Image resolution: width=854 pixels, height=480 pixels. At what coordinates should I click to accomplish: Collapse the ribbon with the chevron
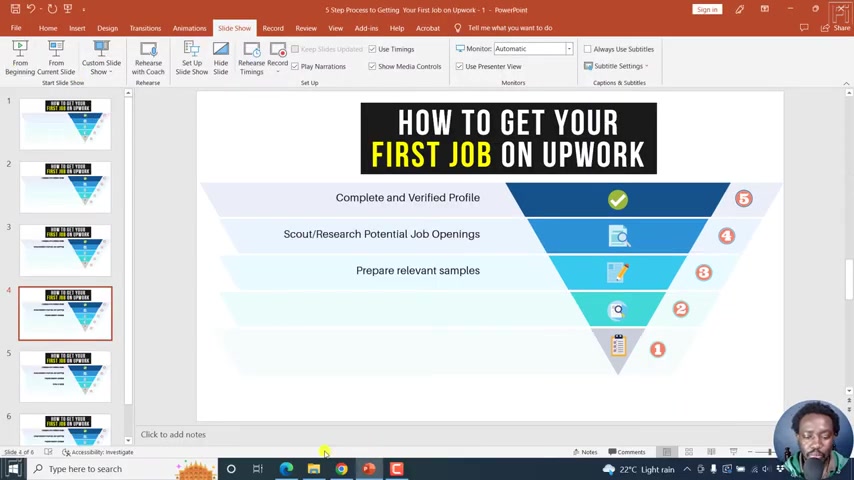pos(846,83)
